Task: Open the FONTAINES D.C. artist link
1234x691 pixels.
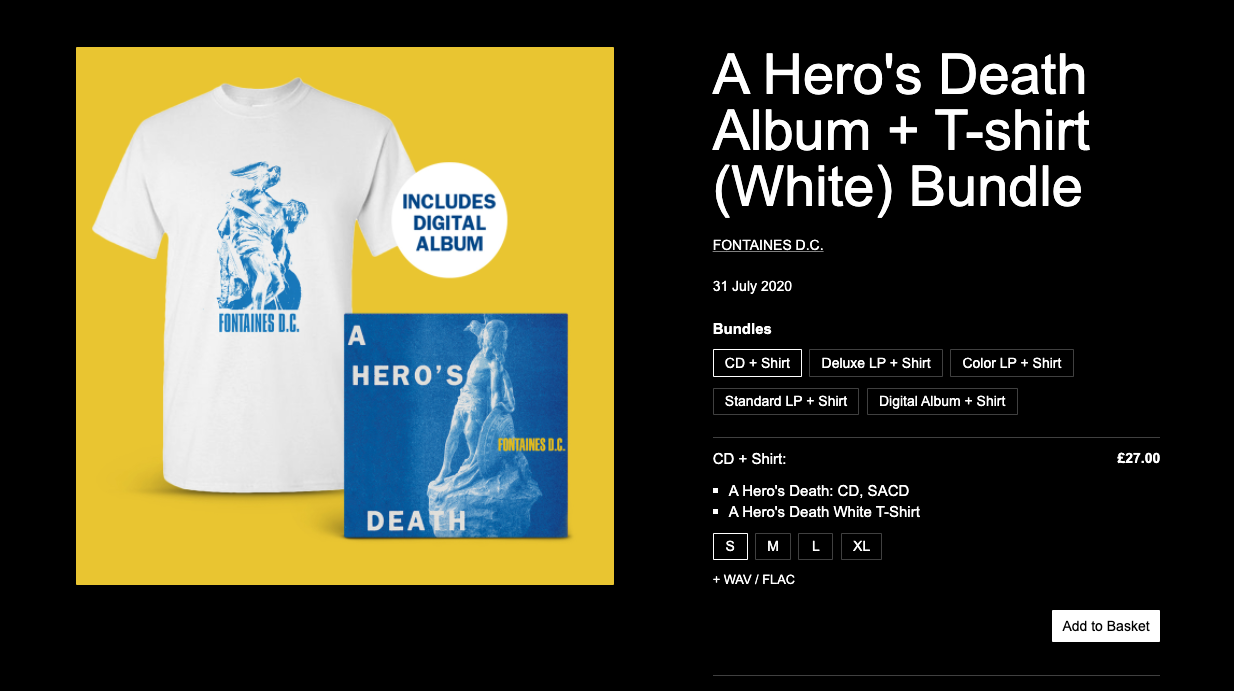Action: (x=768, y=245)
